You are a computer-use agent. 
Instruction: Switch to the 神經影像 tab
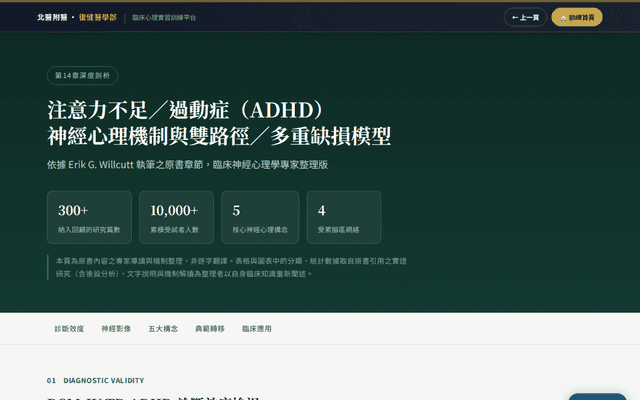[x=116, y=329]
